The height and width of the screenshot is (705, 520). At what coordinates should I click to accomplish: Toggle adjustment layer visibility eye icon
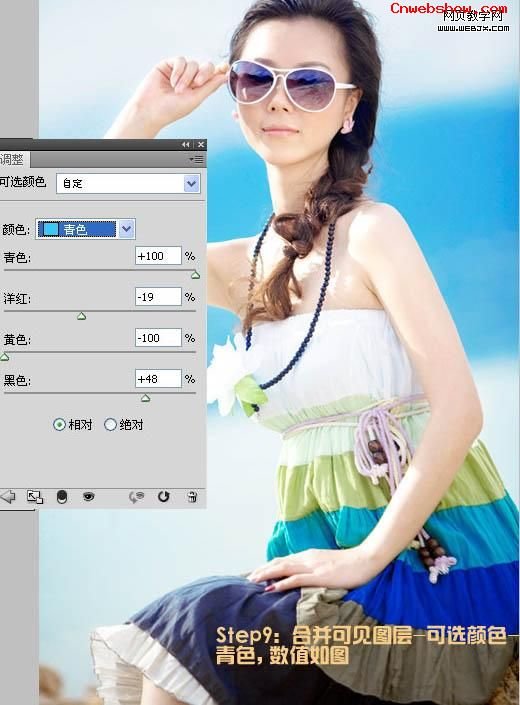(x=89, y=497)
